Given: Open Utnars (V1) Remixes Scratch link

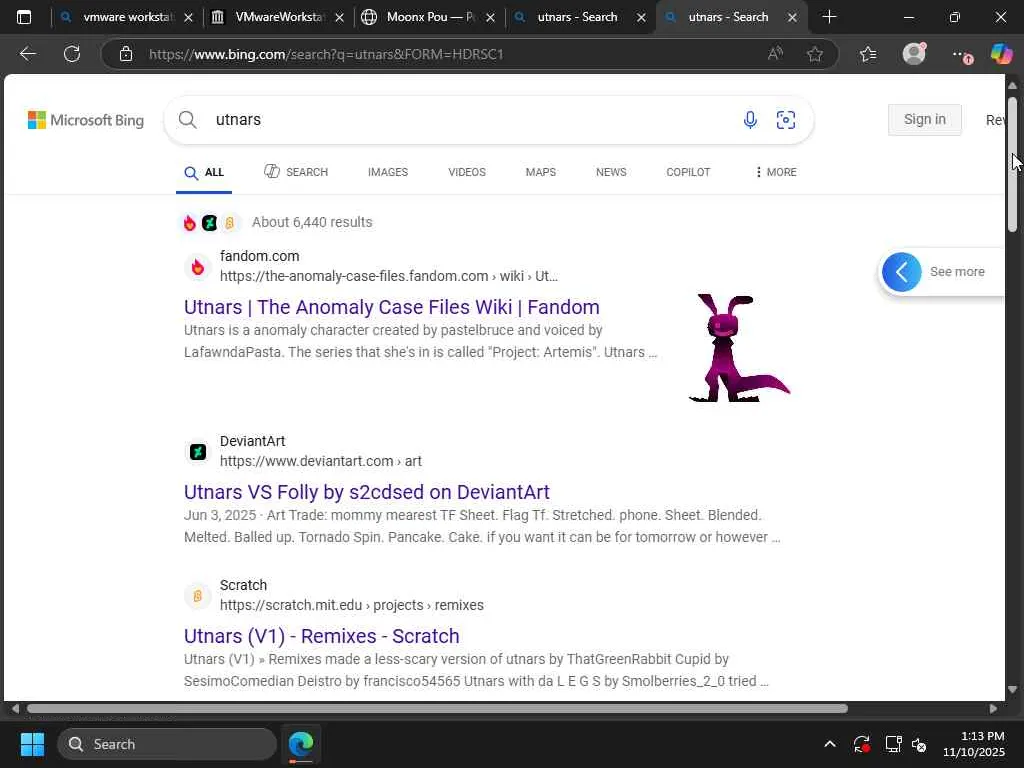Looking at the screenshot, I should [321, 636].
